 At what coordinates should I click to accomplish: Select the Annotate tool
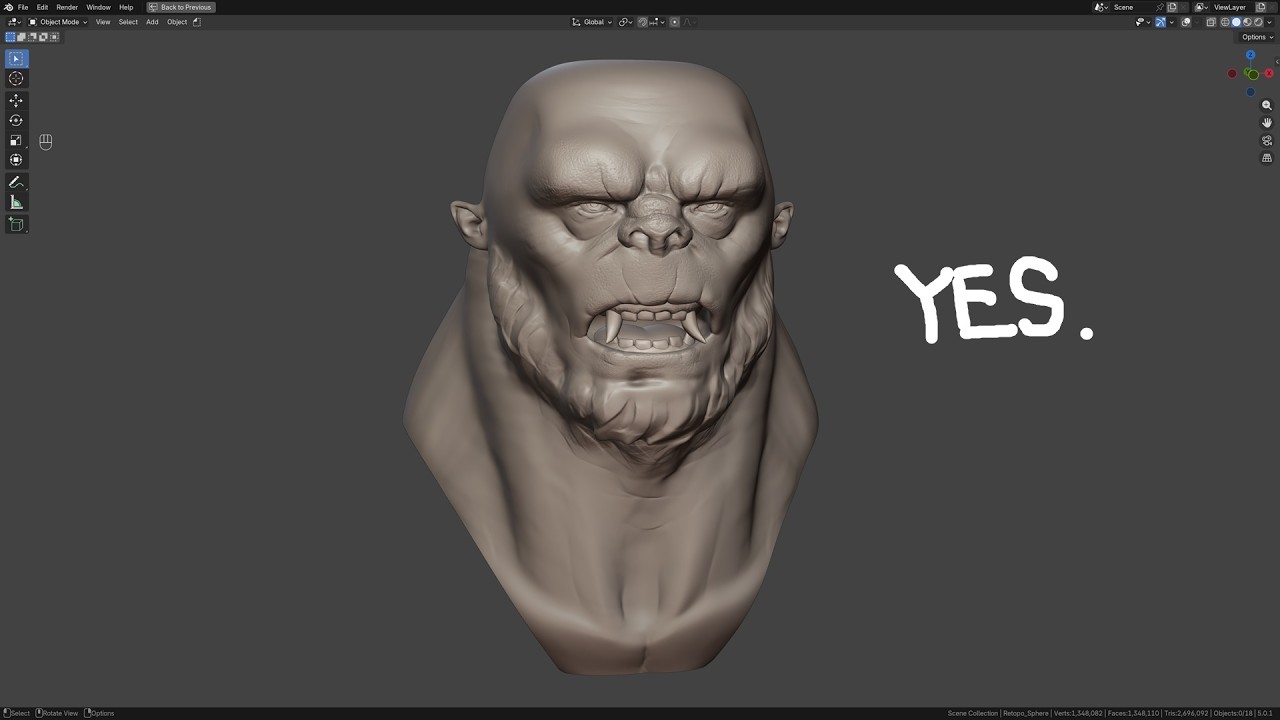tap(16, 182)
